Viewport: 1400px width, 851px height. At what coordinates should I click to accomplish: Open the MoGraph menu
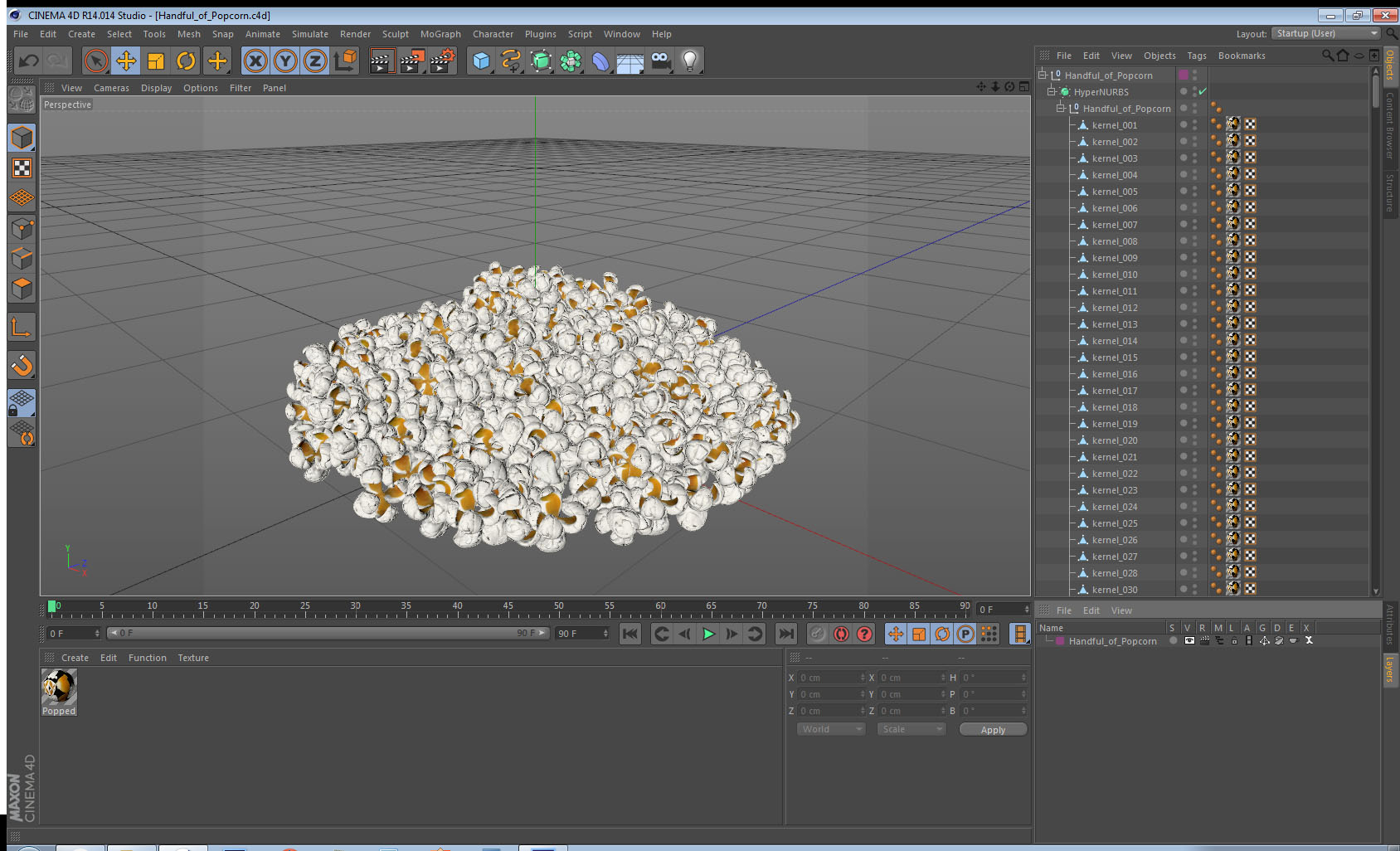440,34
